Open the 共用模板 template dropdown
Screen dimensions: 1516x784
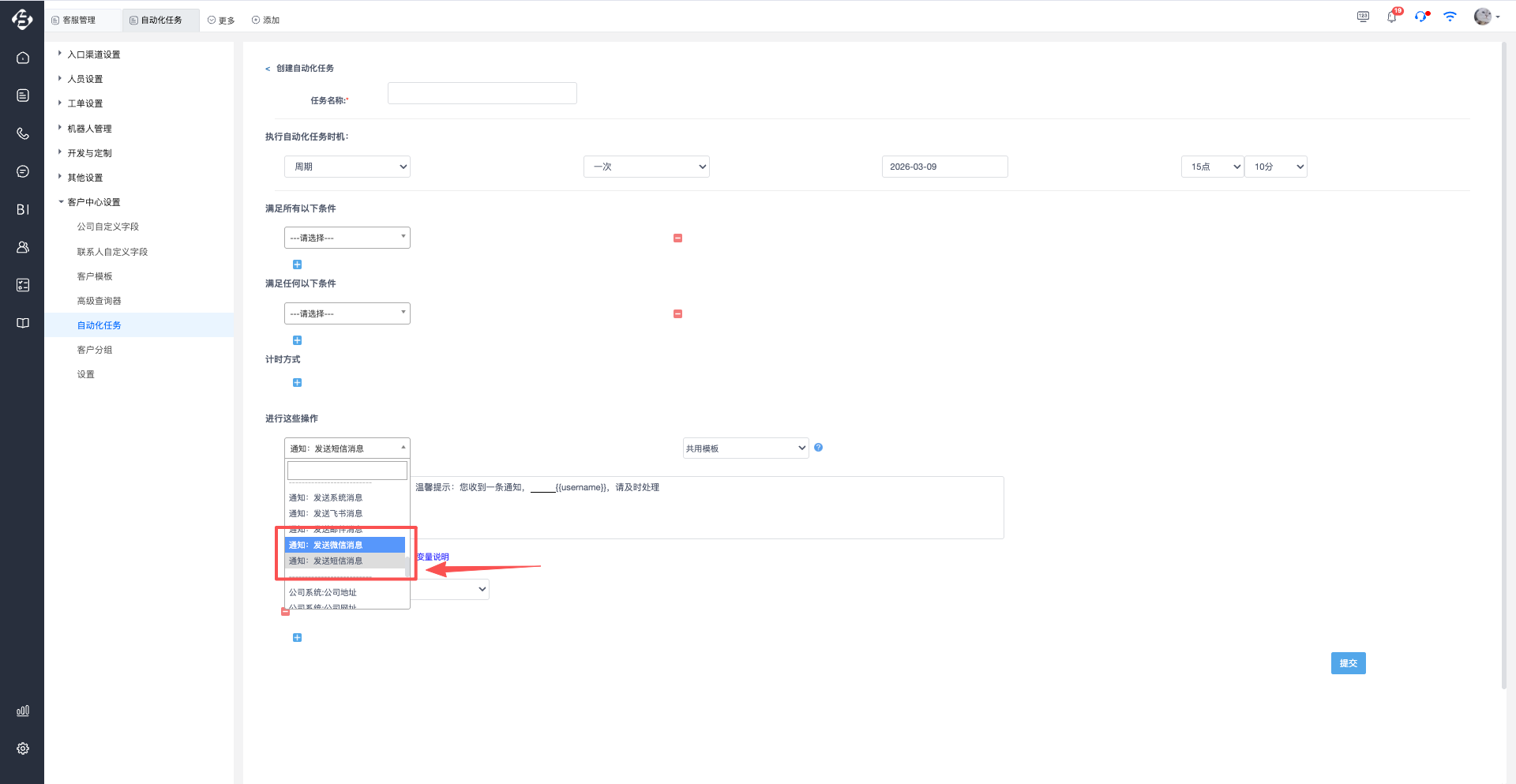[745, 448]
